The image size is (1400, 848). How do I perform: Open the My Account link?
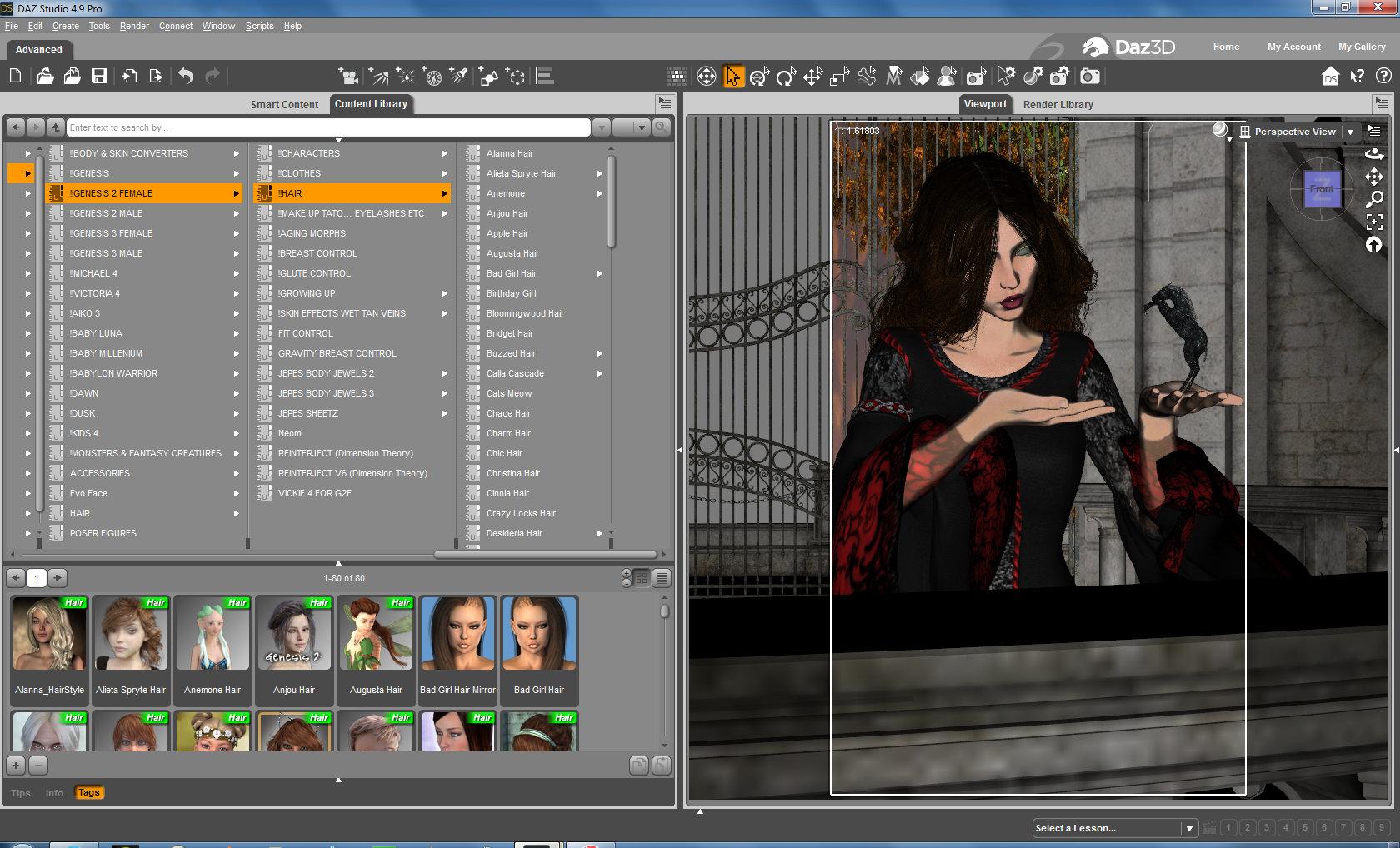tap(1293, 47)
